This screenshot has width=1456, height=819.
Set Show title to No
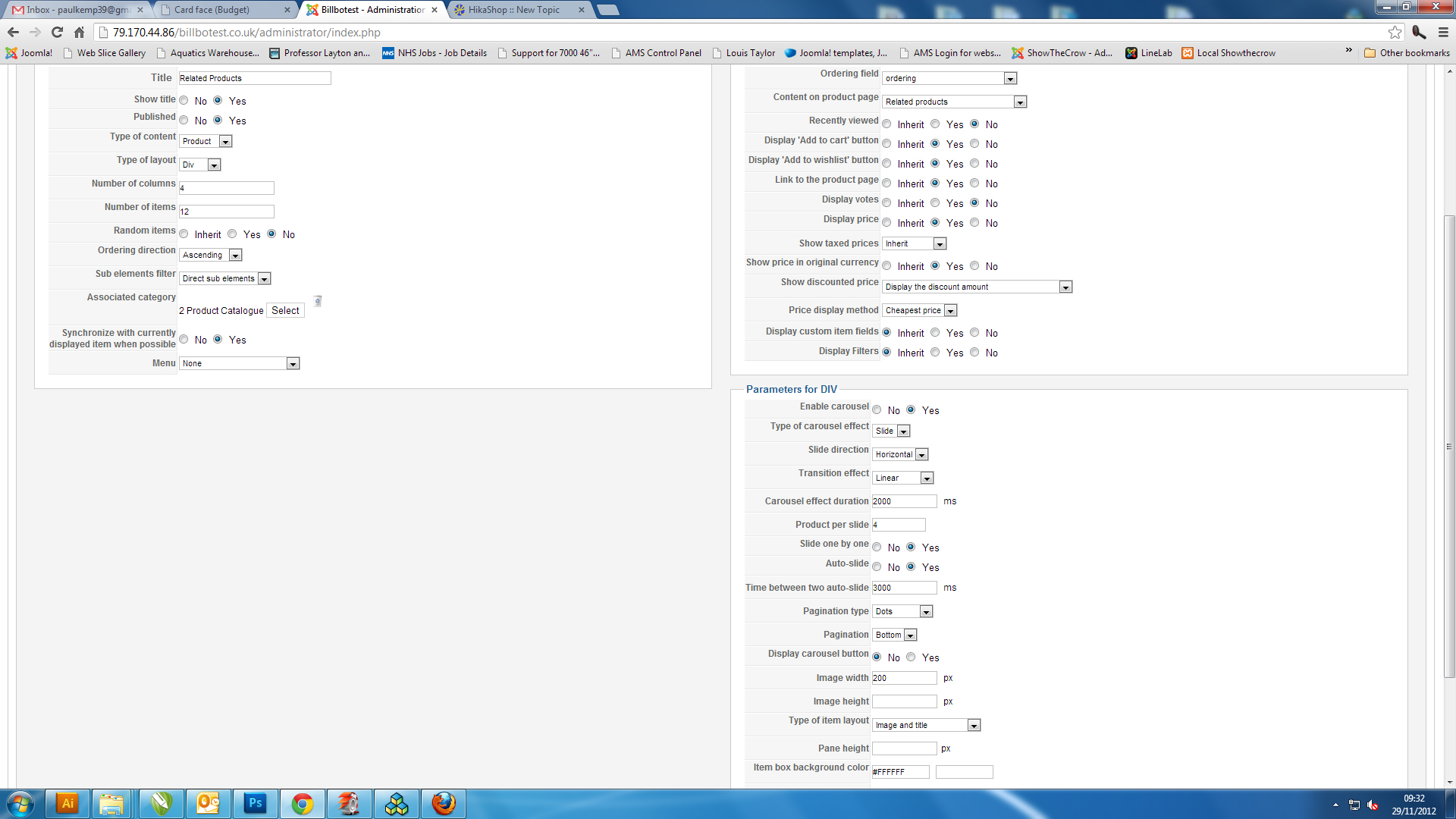[184, 100]
